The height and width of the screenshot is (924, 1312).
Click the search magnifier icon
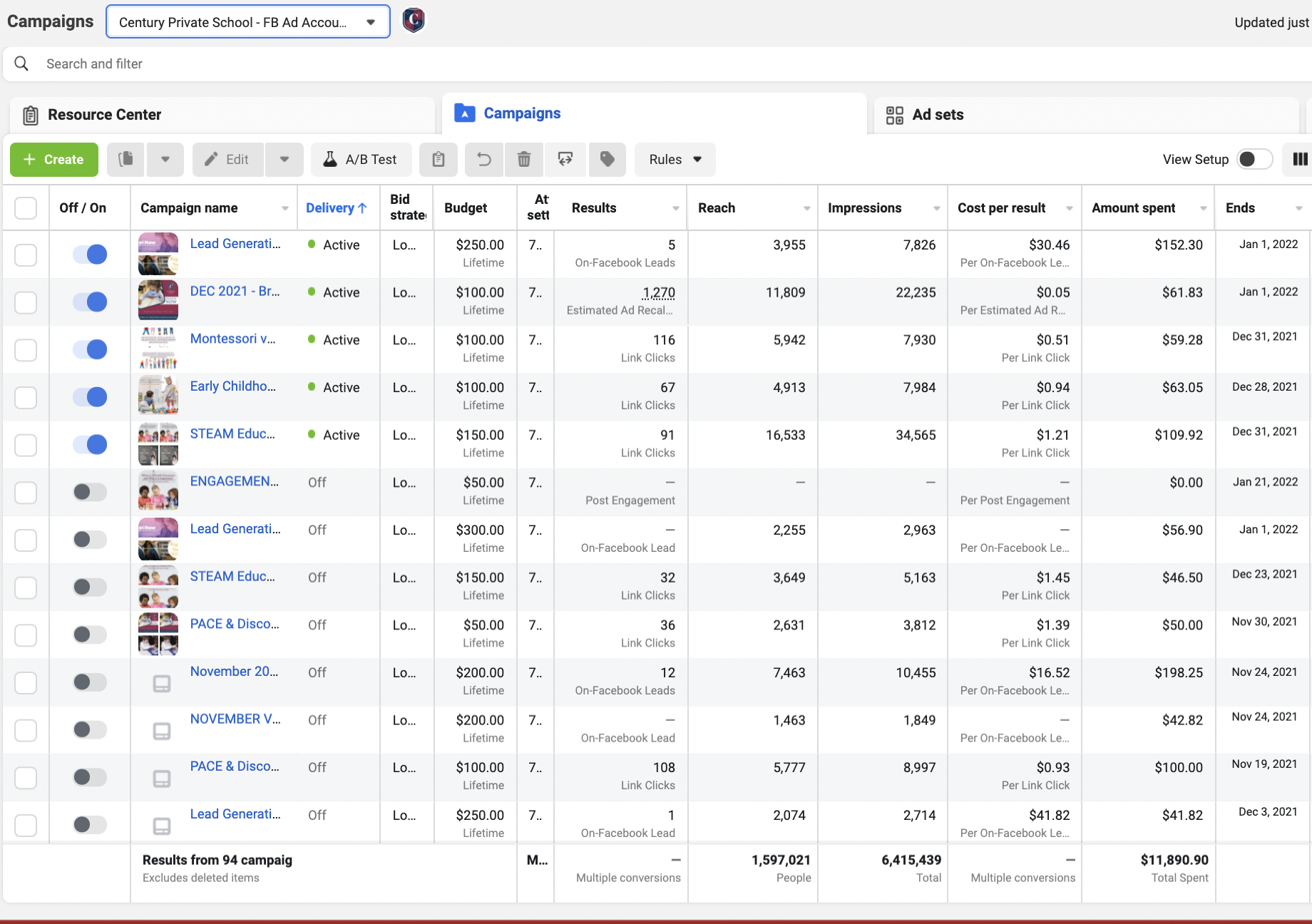[x=21, y=63]
